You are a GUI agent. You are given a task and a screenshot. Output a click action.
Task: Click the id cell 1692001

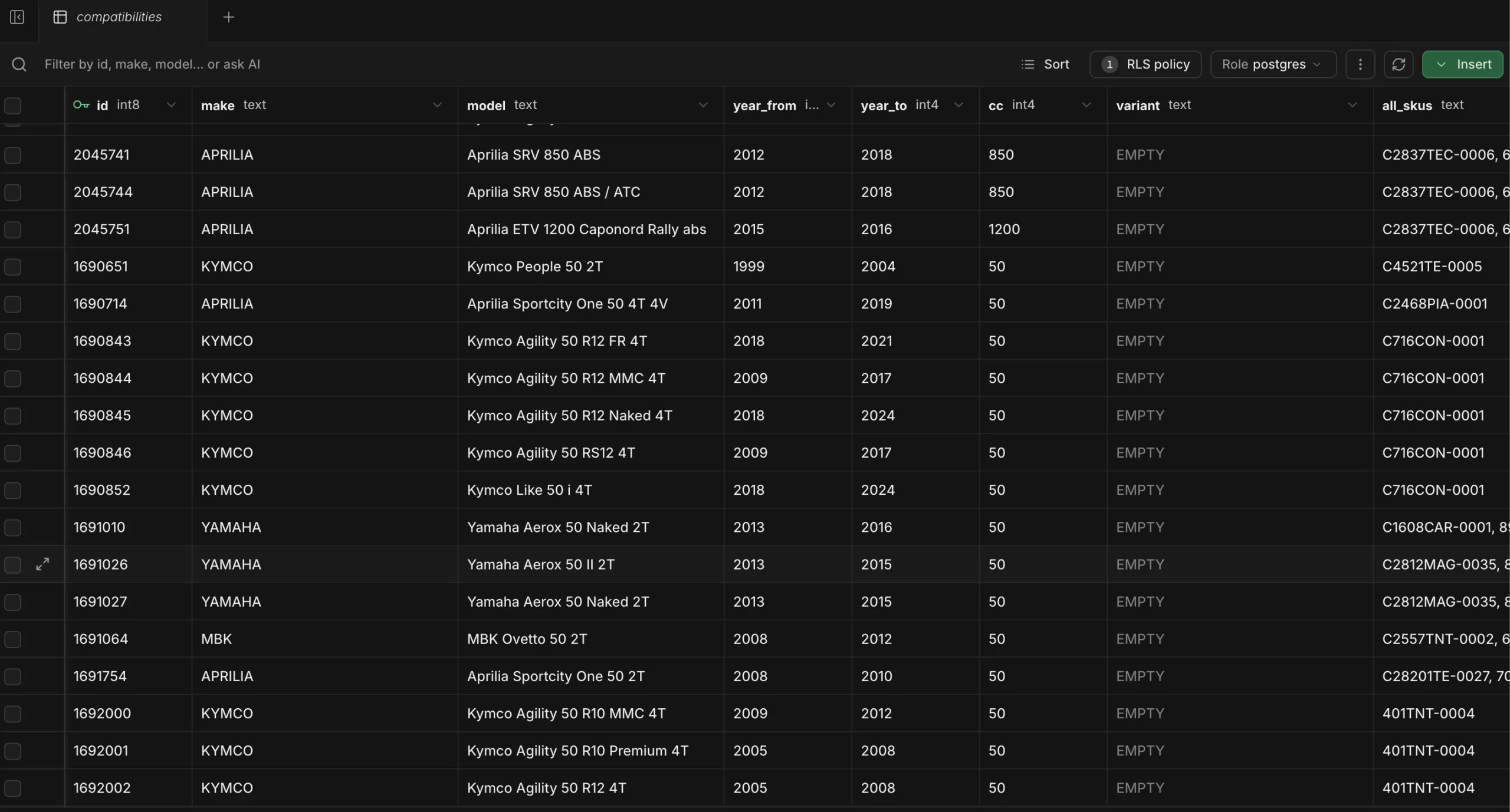(x=128, y=750)
